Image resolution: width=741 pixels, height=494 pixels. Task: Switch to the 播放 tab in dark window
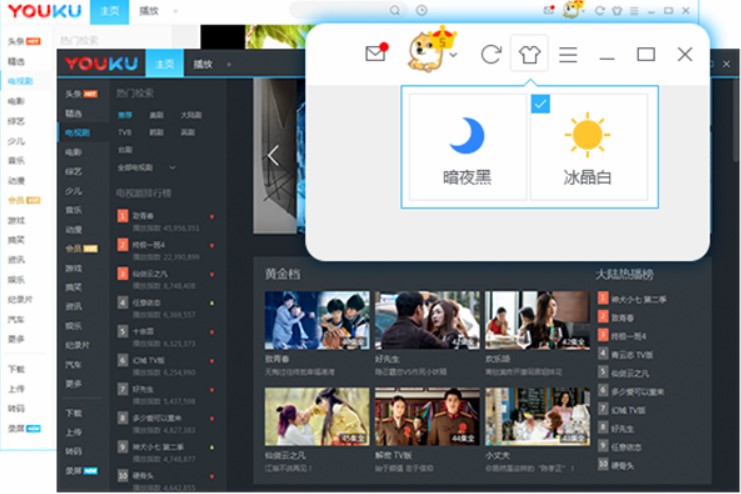pos(203,64)
